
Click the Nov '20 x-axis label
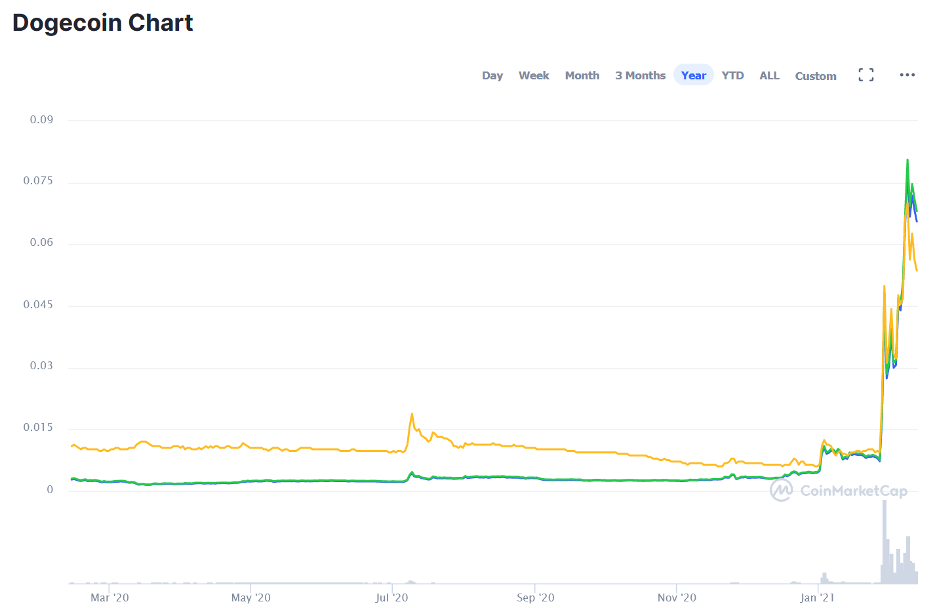click(677, 597)
